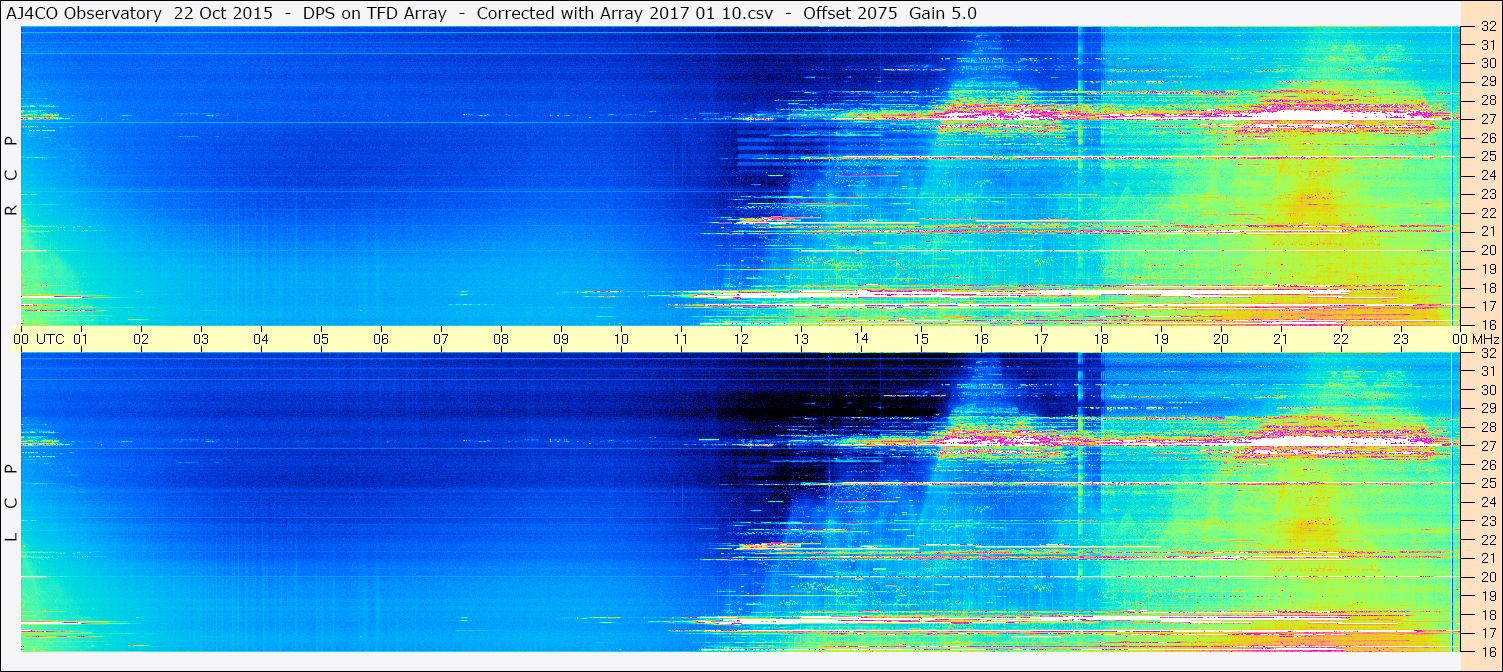
Task: Click the 28 MHz tick label in RCP panel
Action: click(x=1488, y=101)
